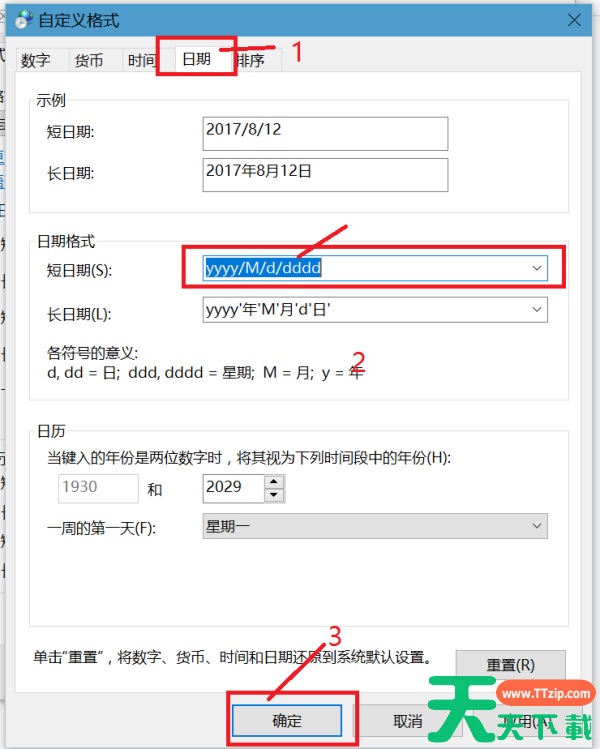Click the 一周的第一天(F): label
This screenshot has height=749, width=600.
click(x=101, y=528)
